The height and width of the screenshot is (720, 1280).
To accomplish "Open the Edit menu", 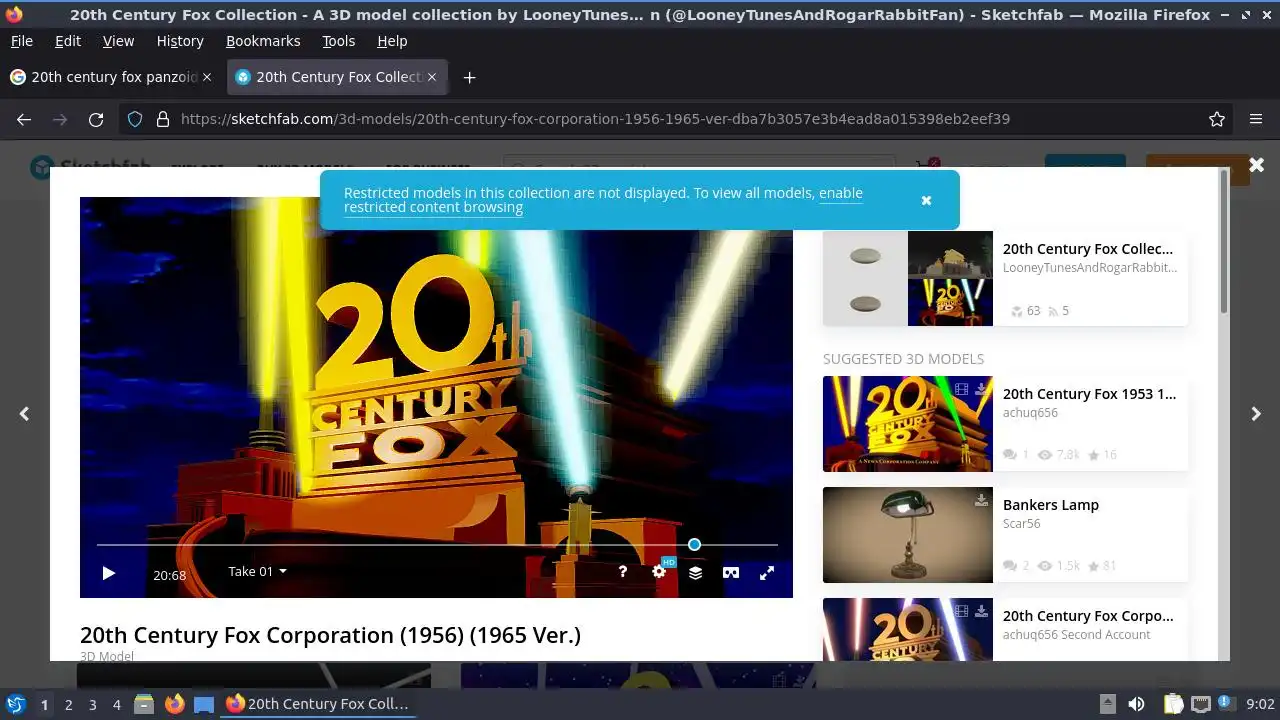I will pos(68,41).
